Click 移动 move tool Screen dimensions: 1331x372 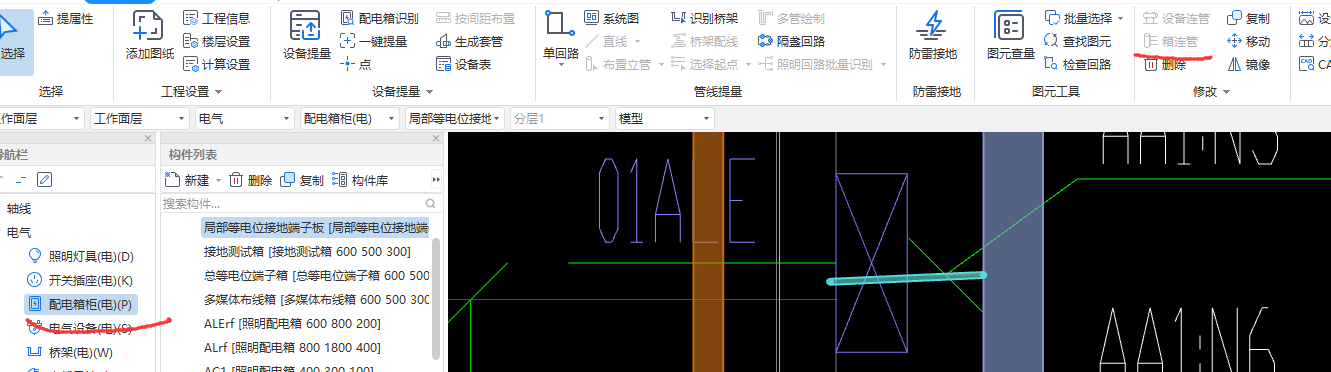tap(1248, 41)
